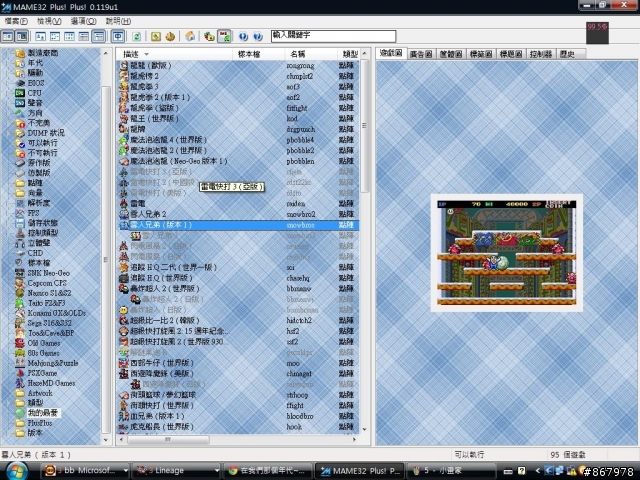Screen dimensions: 640x480
Task: Select the 可以執行 tree item
Action: pos(42,143)
